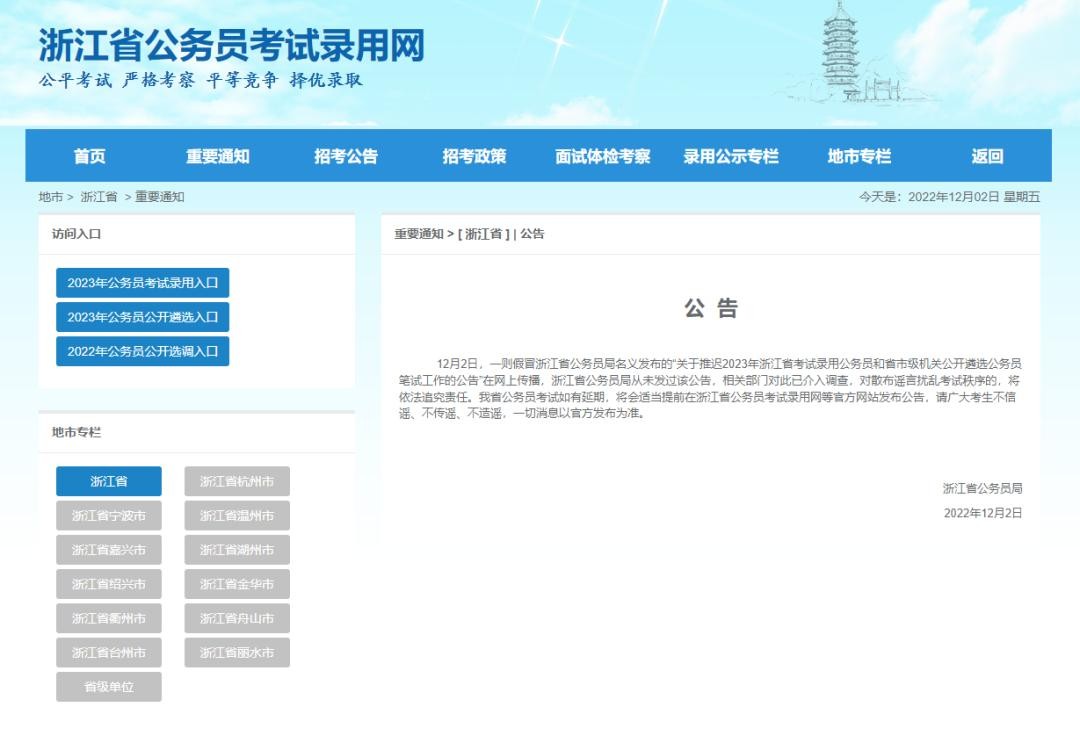Click the 返回 navigation item

pyautogui.click(x=987, y=156)
